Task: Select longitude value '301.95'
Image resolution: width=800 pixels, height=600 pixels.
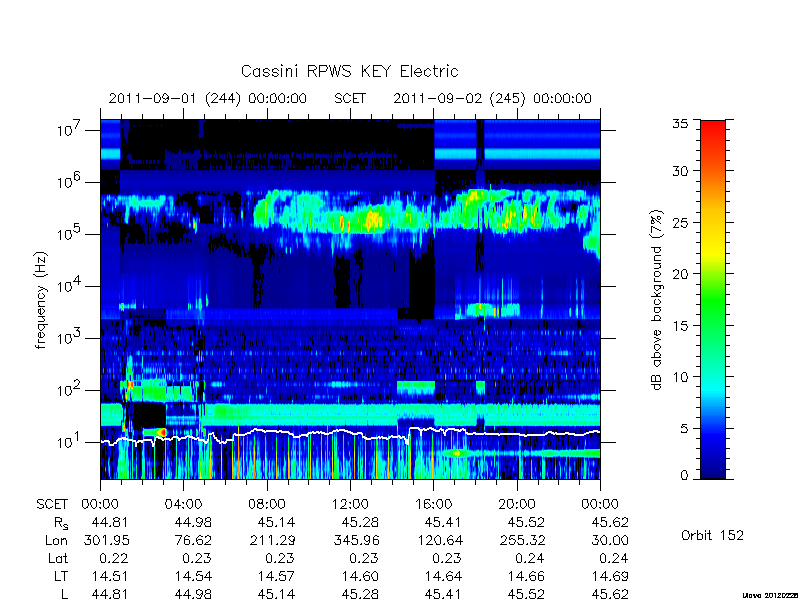Action: pos(107,540)
